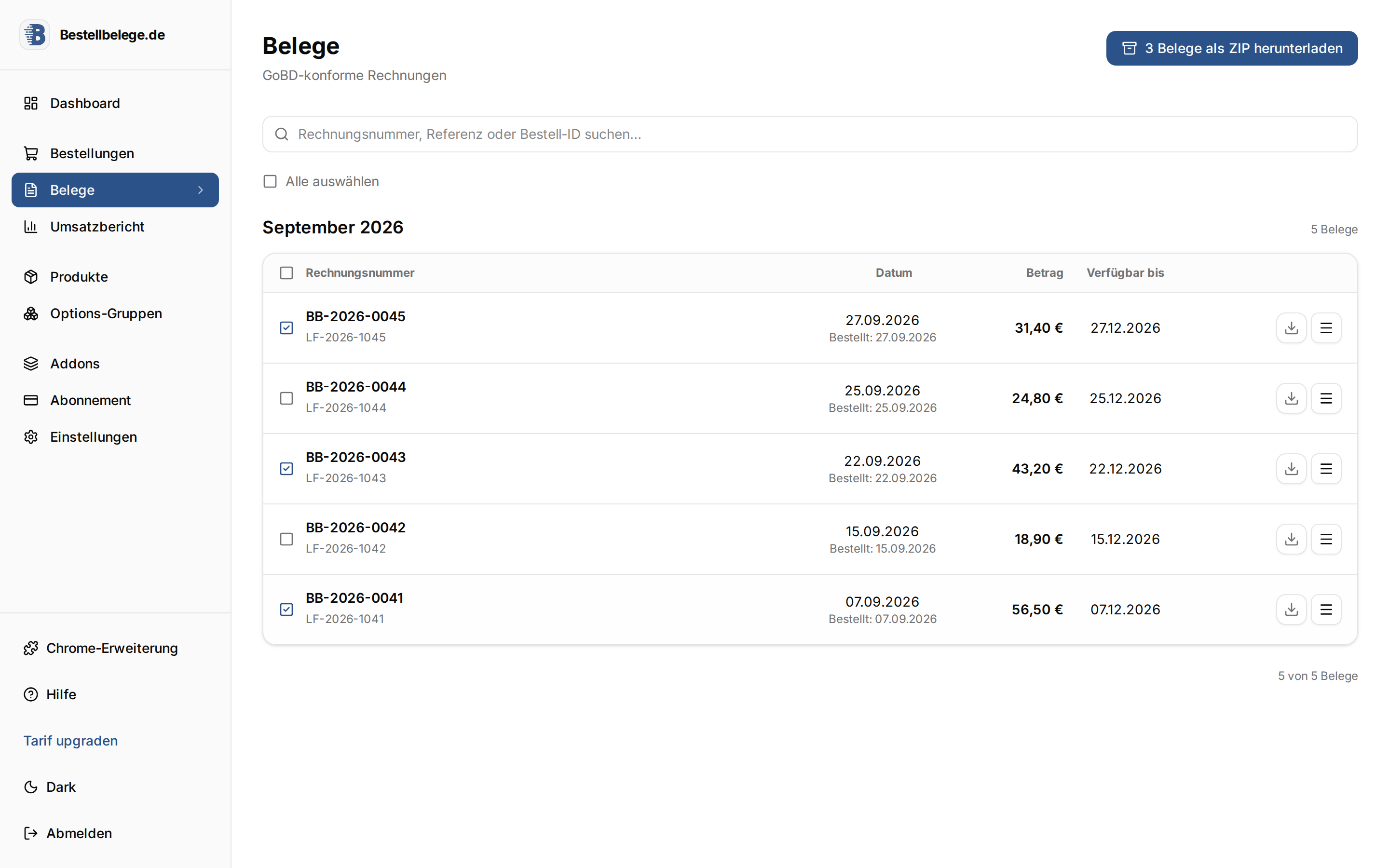The image size is (1389, 868).
Task: Toggle the table header select-all checkbox
Action: (286, 272)
